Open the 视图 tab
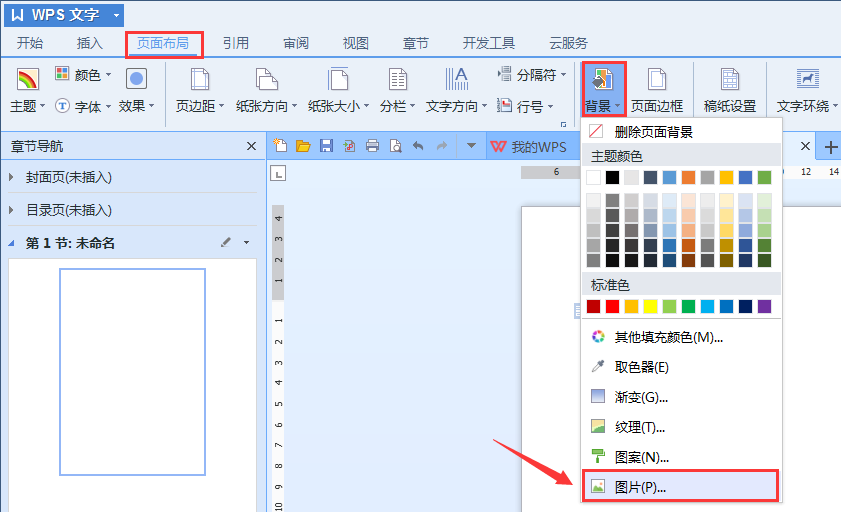This screenshot has height=512, width=841. pos(356,43)
